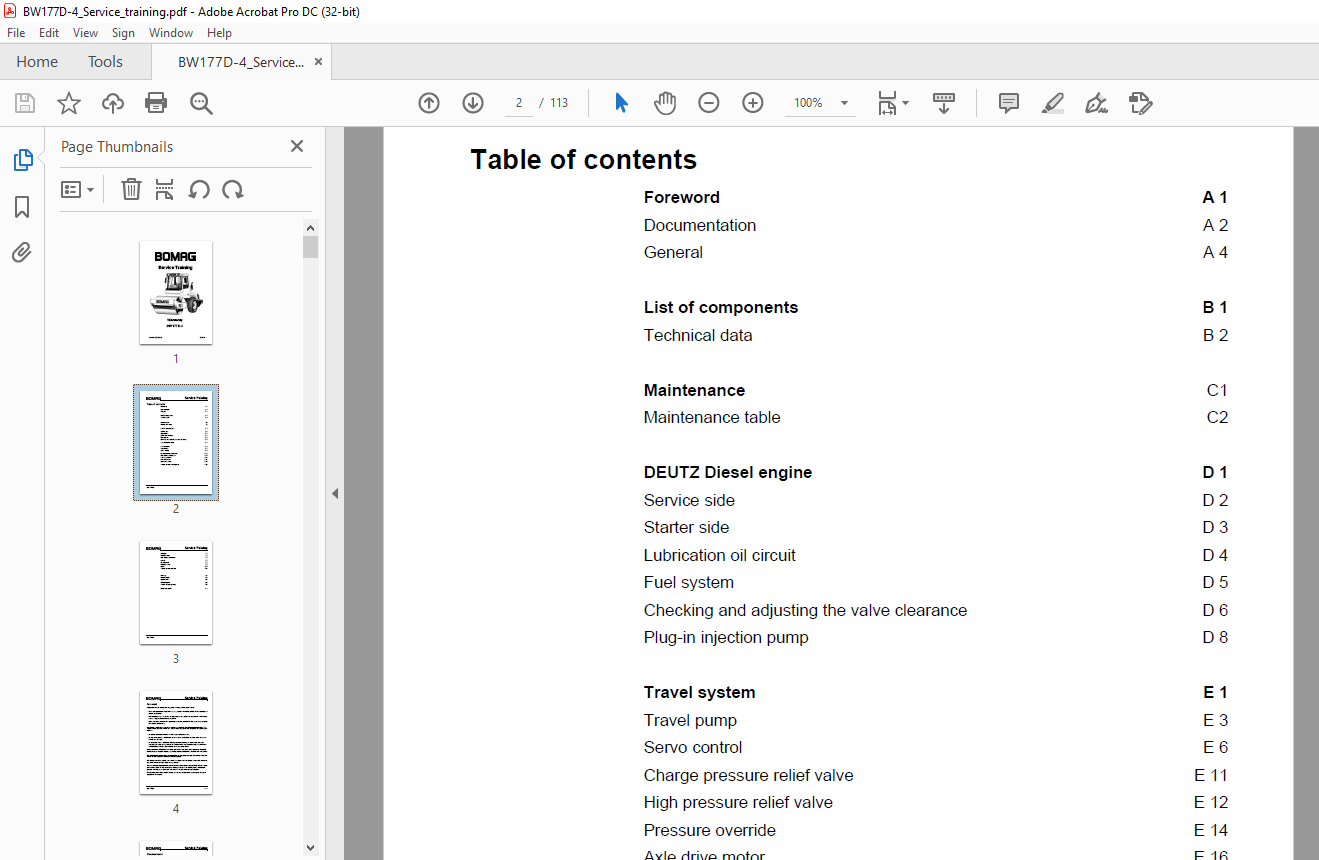Select page 3 thumbnail

(x=176, y=593)
